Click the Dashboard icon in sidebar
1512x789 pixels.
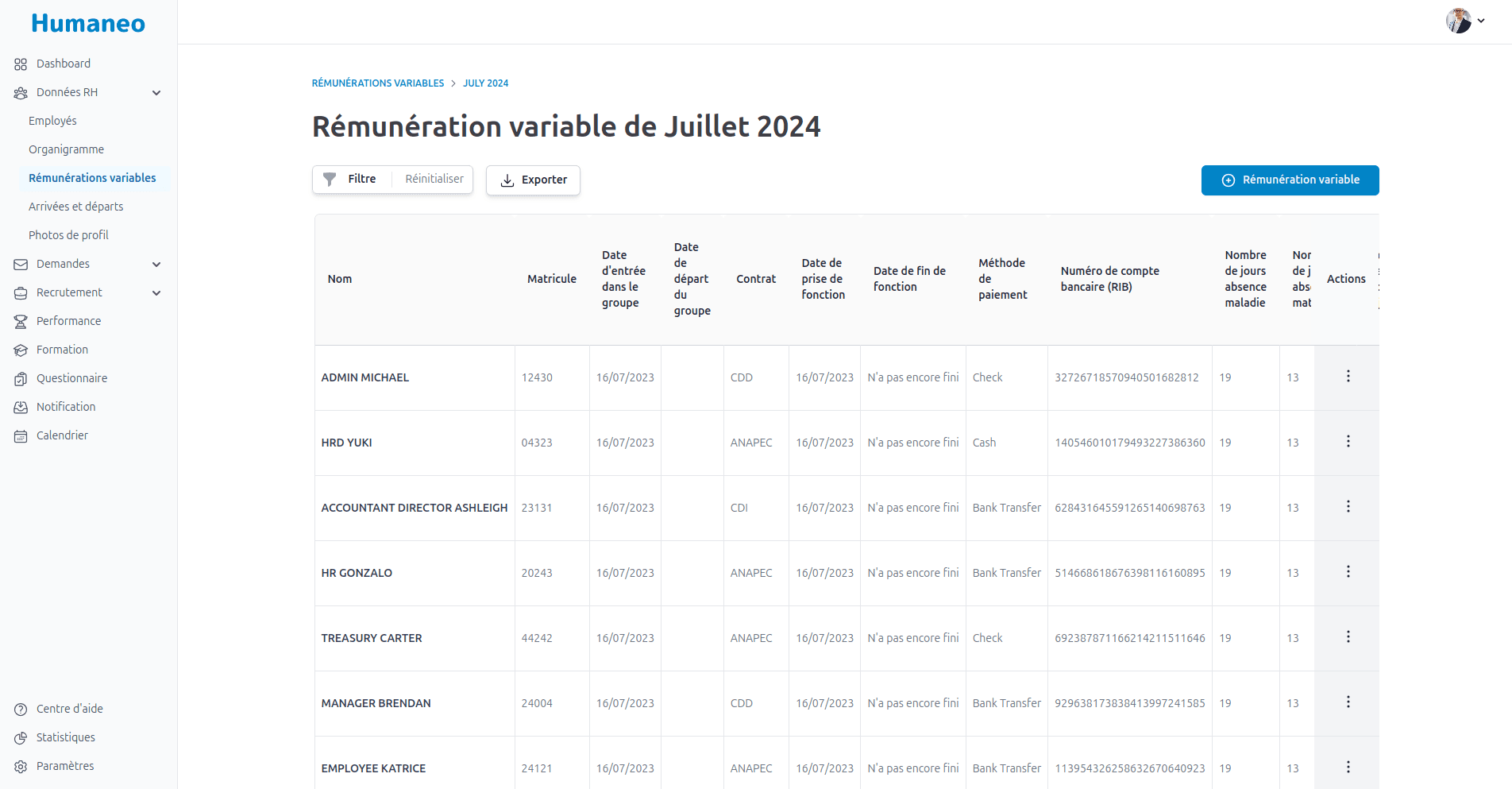[x=21, y=64]
